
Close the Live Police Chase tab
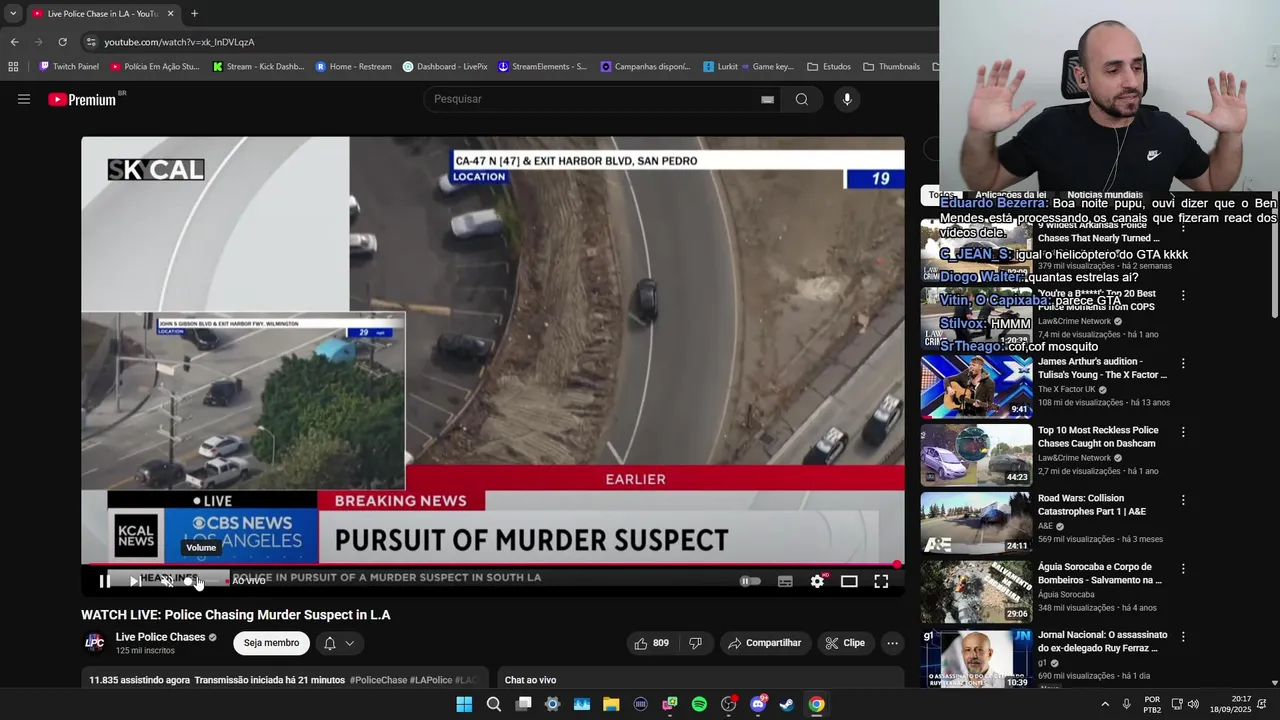170,13
